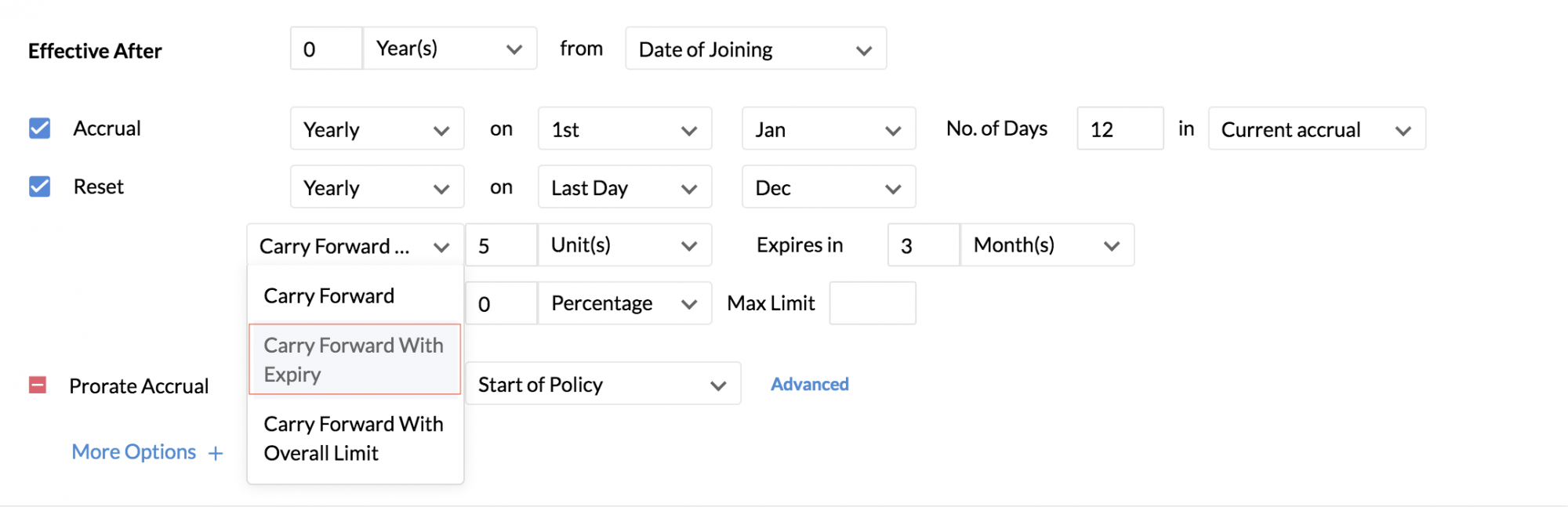
Task: Choose Carry Forward With Expiry option
Action: (354, 360)
